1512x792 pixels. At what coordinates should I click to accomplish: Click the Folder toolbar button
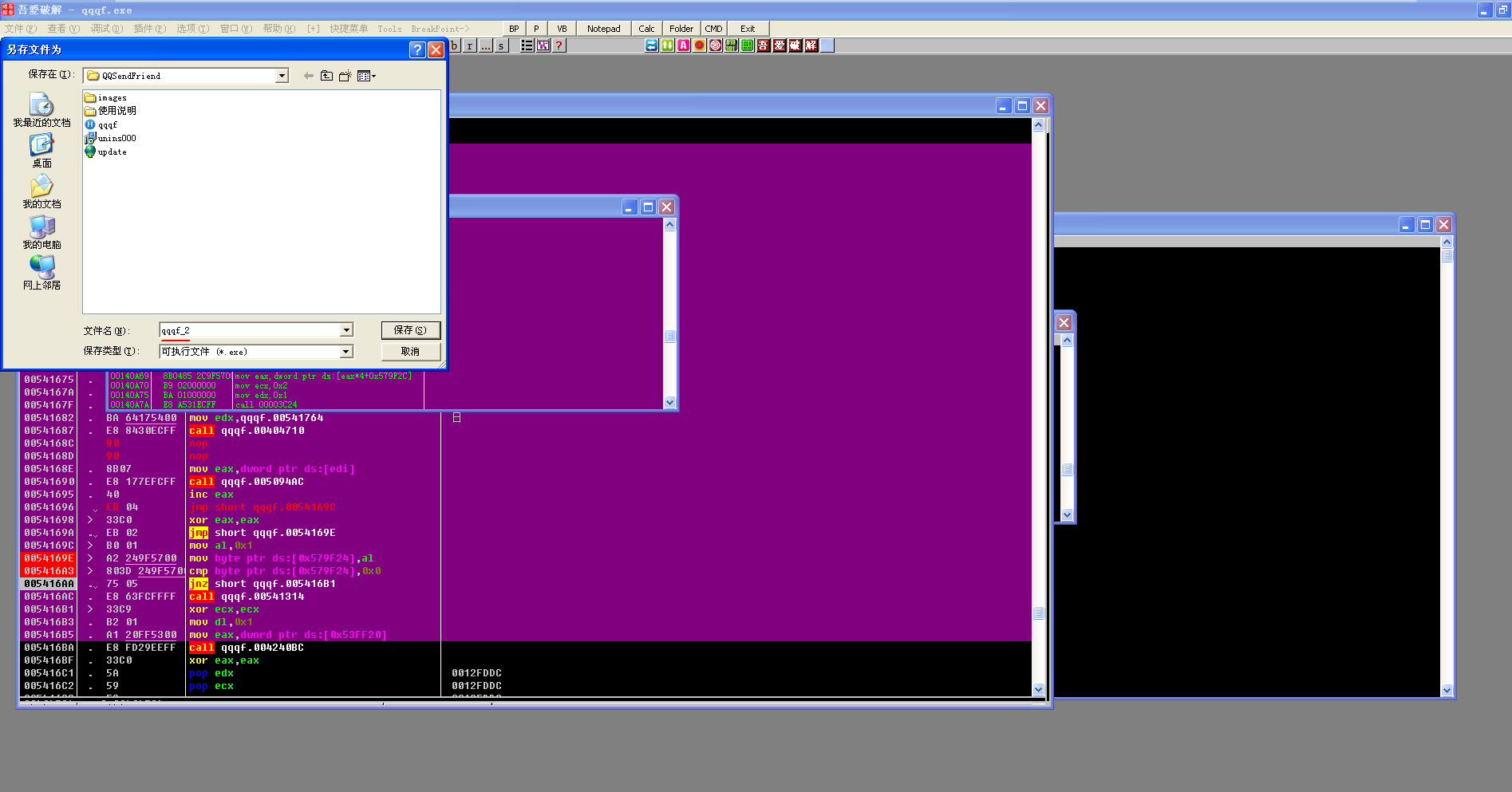coord(681,29)
